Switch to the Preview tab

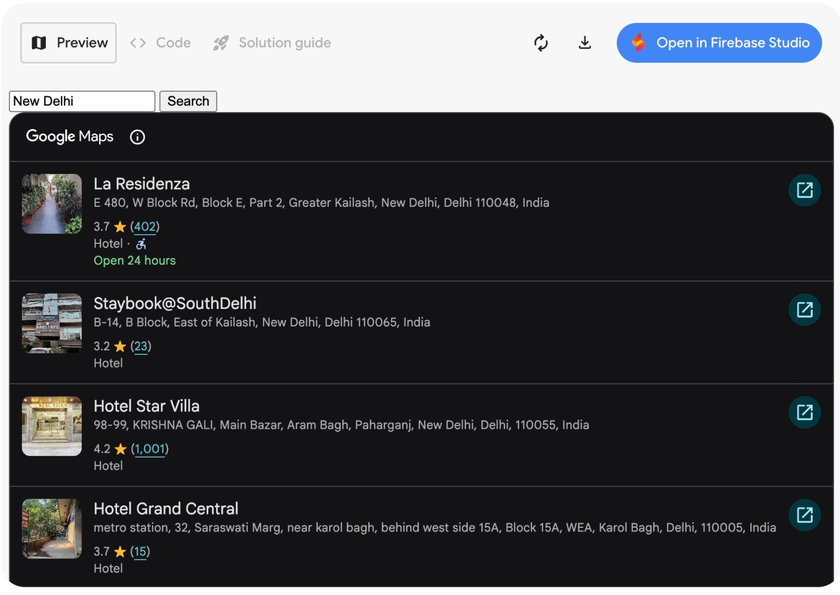coord(68,43)
